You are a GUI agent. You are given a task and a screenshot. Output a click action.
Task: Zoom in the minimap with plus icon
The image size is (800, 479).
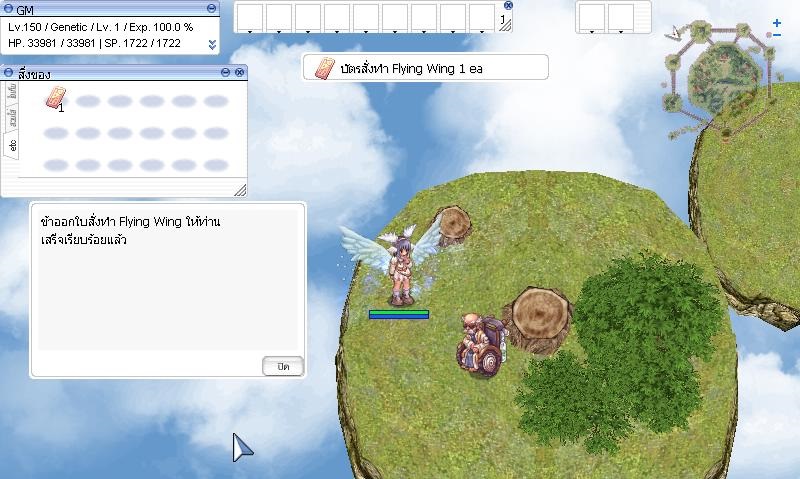[777, 22]
